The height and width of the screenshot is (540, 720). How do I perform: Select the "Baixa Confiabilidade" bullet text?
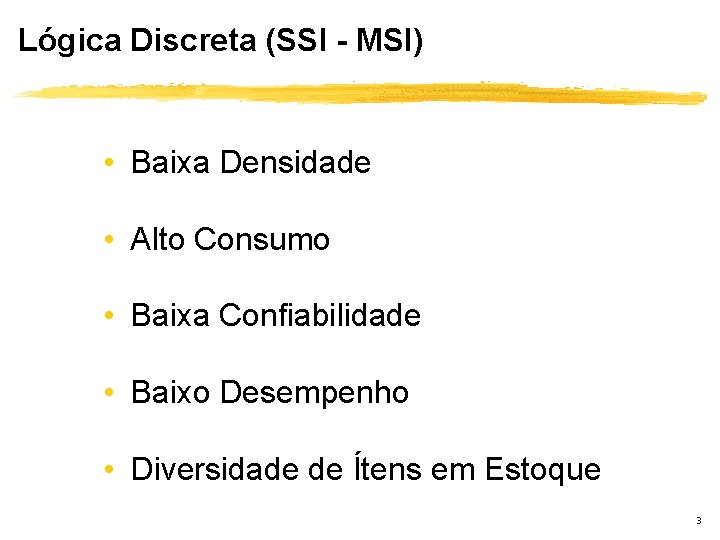tap(275, 316)
